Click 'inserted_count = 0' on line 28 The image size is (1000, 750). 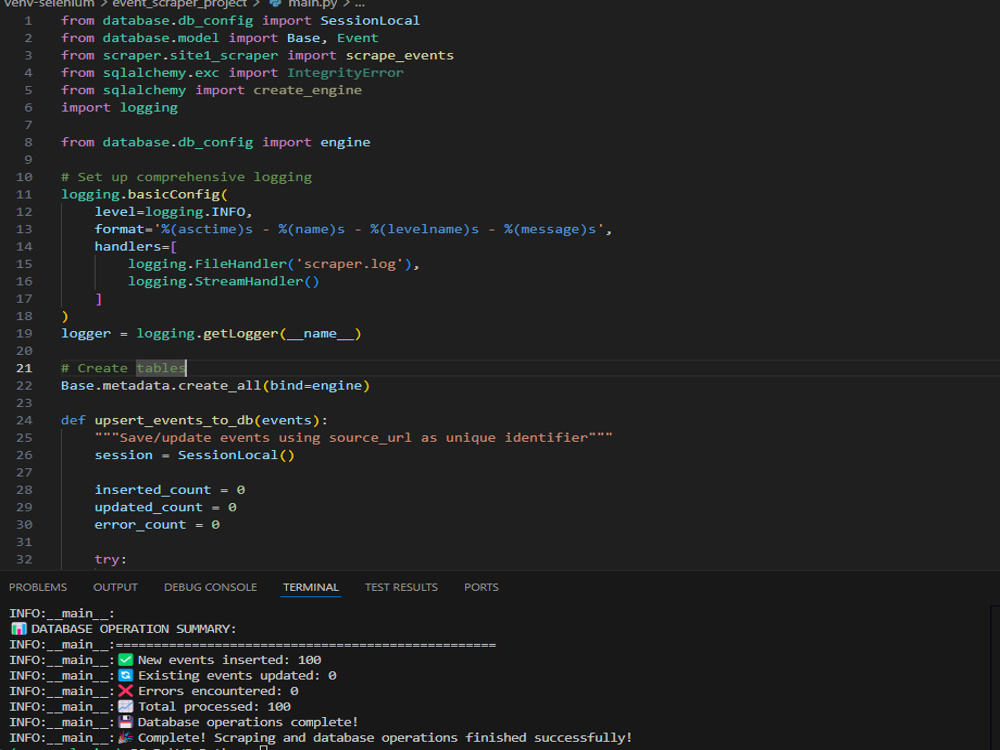pyautogui.click(x=170, y=490)
